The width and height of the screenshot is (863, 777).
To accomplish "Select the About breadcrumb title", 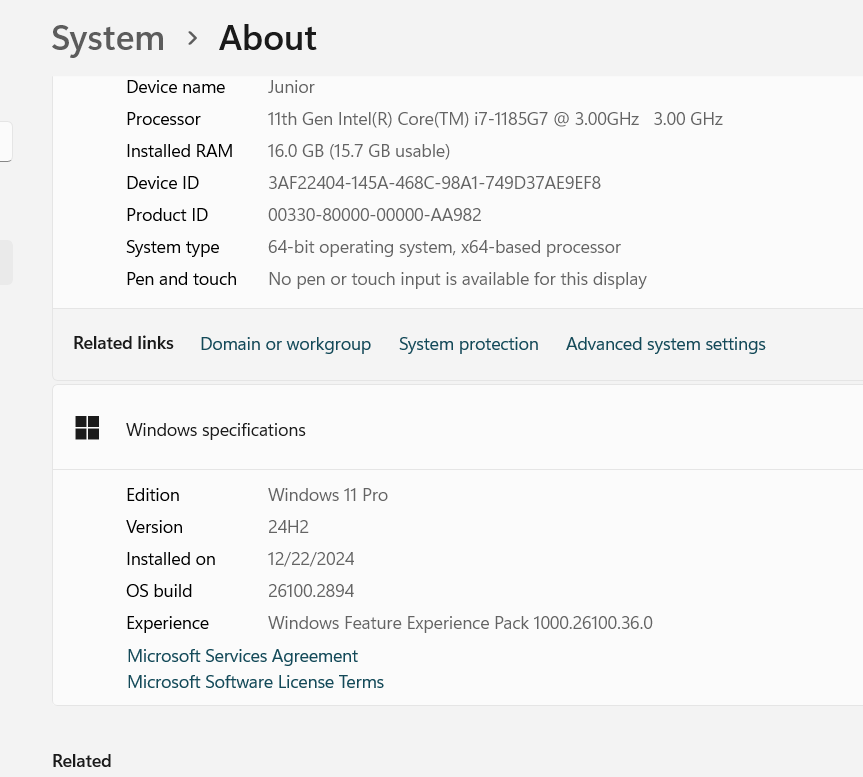I will pos(267,39).
